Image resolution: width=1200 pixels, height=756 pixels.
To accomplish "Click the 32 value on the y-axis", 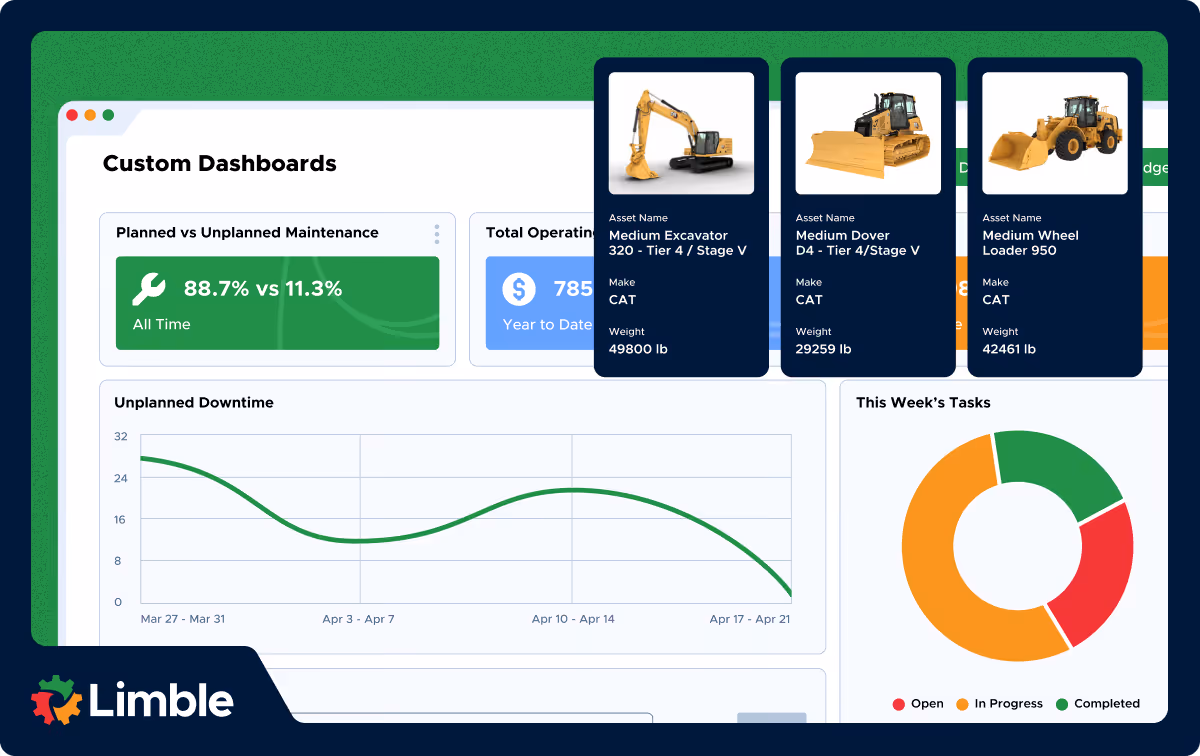I will 120,436.
